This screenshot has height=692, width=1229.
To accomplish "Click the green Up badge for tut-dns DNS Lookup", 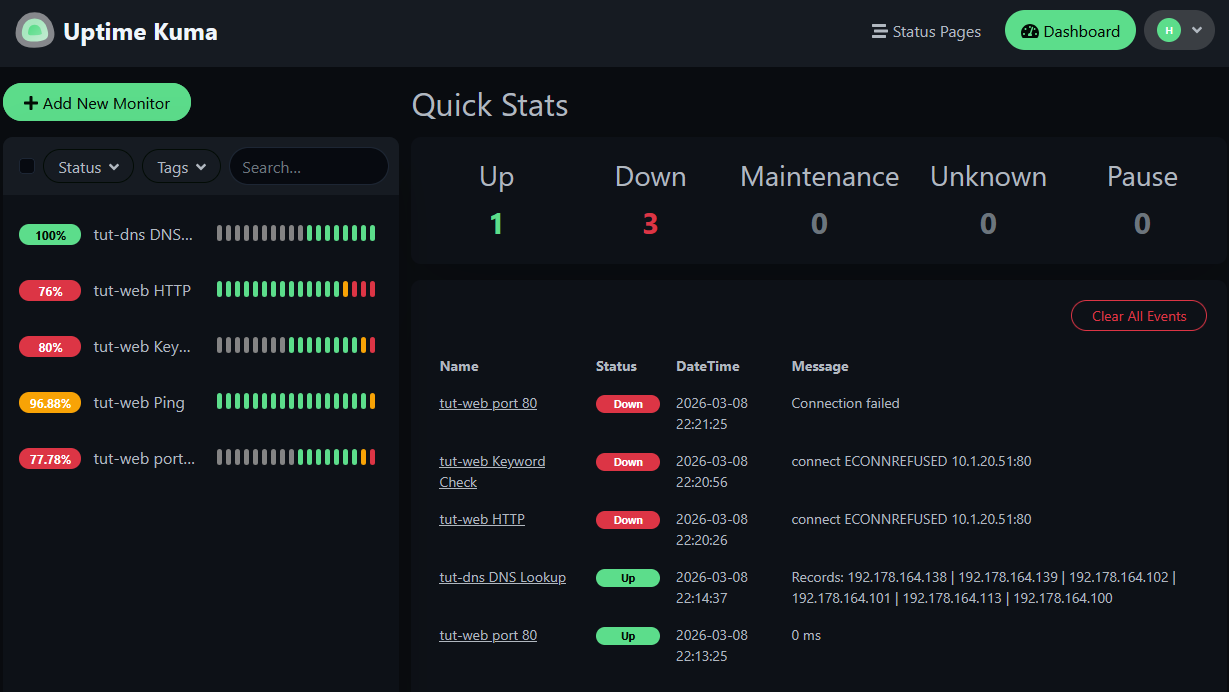I will point(627,578).
